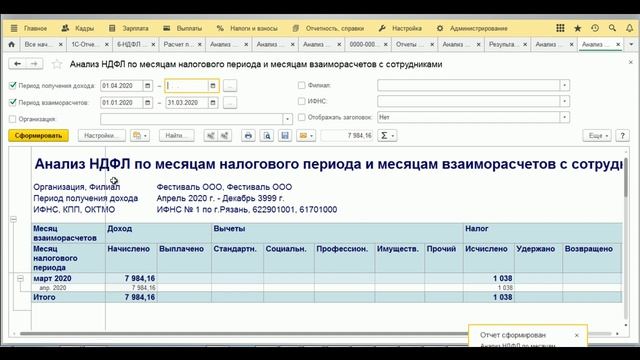The image size is (640, 360).
Task: Choose settlement period with ellipsis button
Action: [x=230, y=102]
